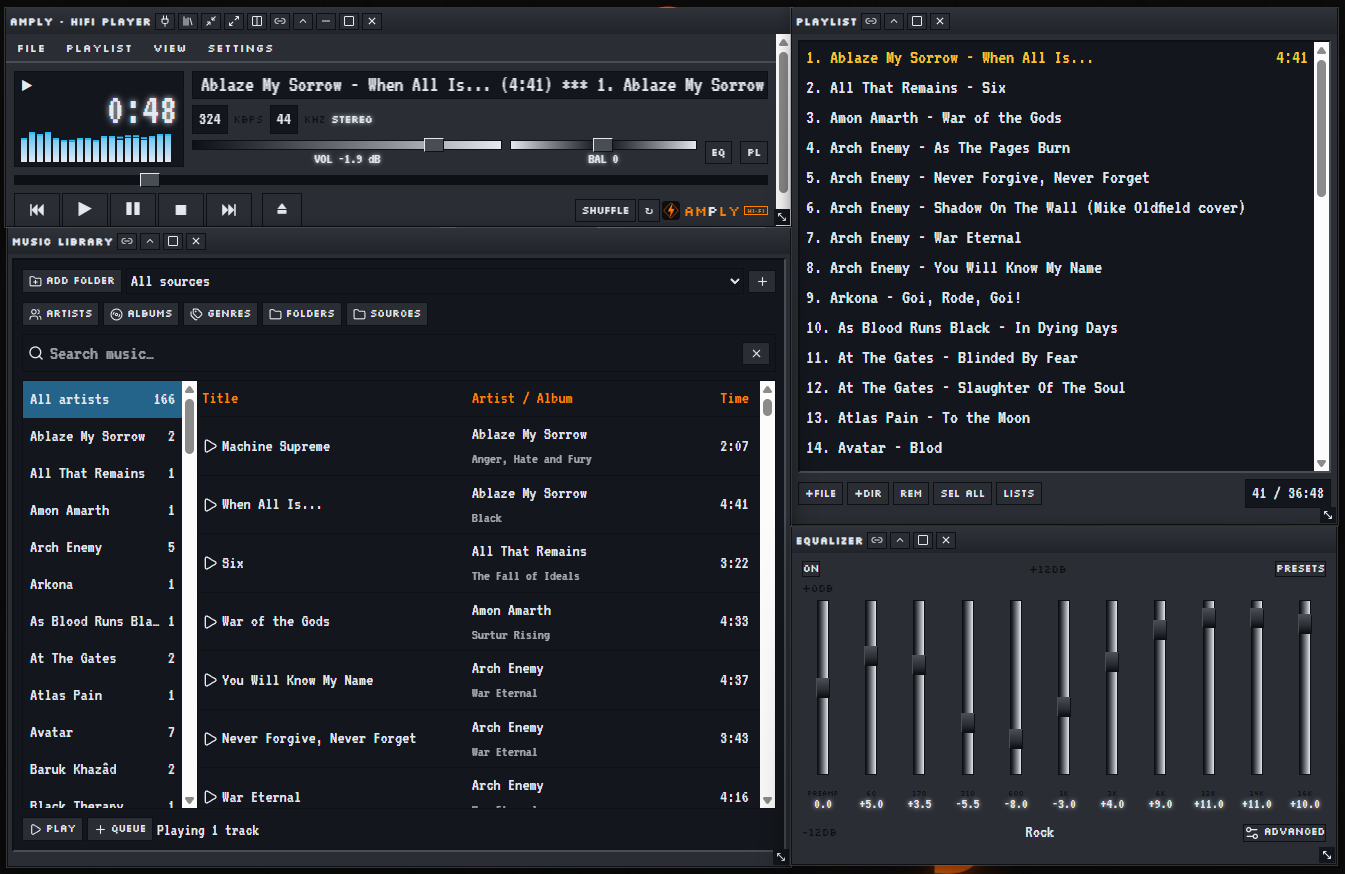Play the Machine Supreme track row
This screenshot has width=1345, height=874.
click(x=479, y=446)
